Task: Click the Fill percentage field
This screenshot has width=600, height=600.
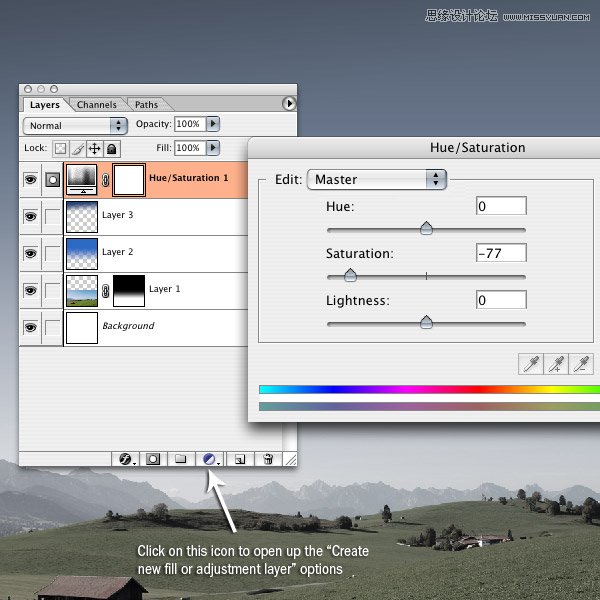Action: click(x=190, y=148)
